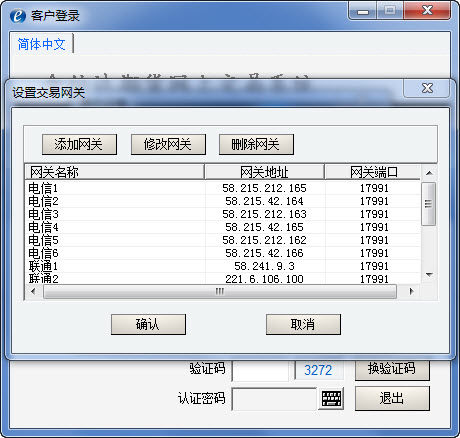Viewport: 460px width, 438px height.
Task: Switch to the 简体中文 tab
Action: click(x=41, y=44)
